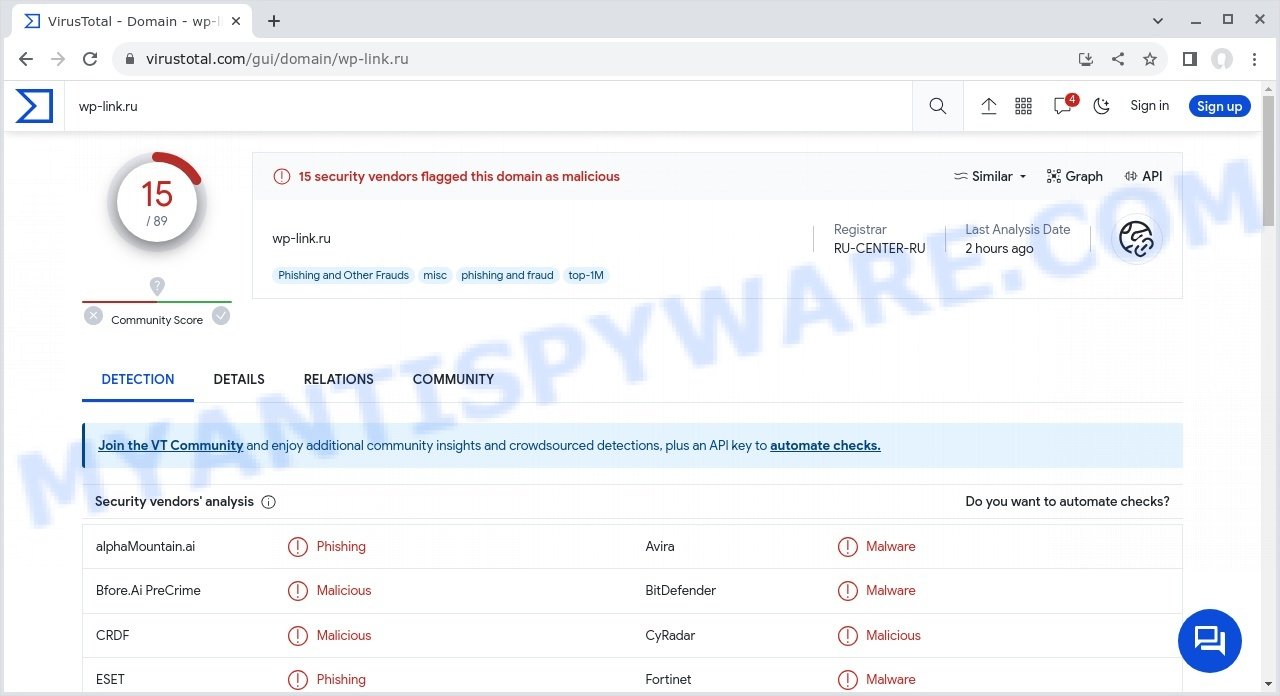The width and height of the screenshot is (1280, 696).
Task: Switch to the DETAILS tab
Action: pyautogui.click(x=239, y=380)
